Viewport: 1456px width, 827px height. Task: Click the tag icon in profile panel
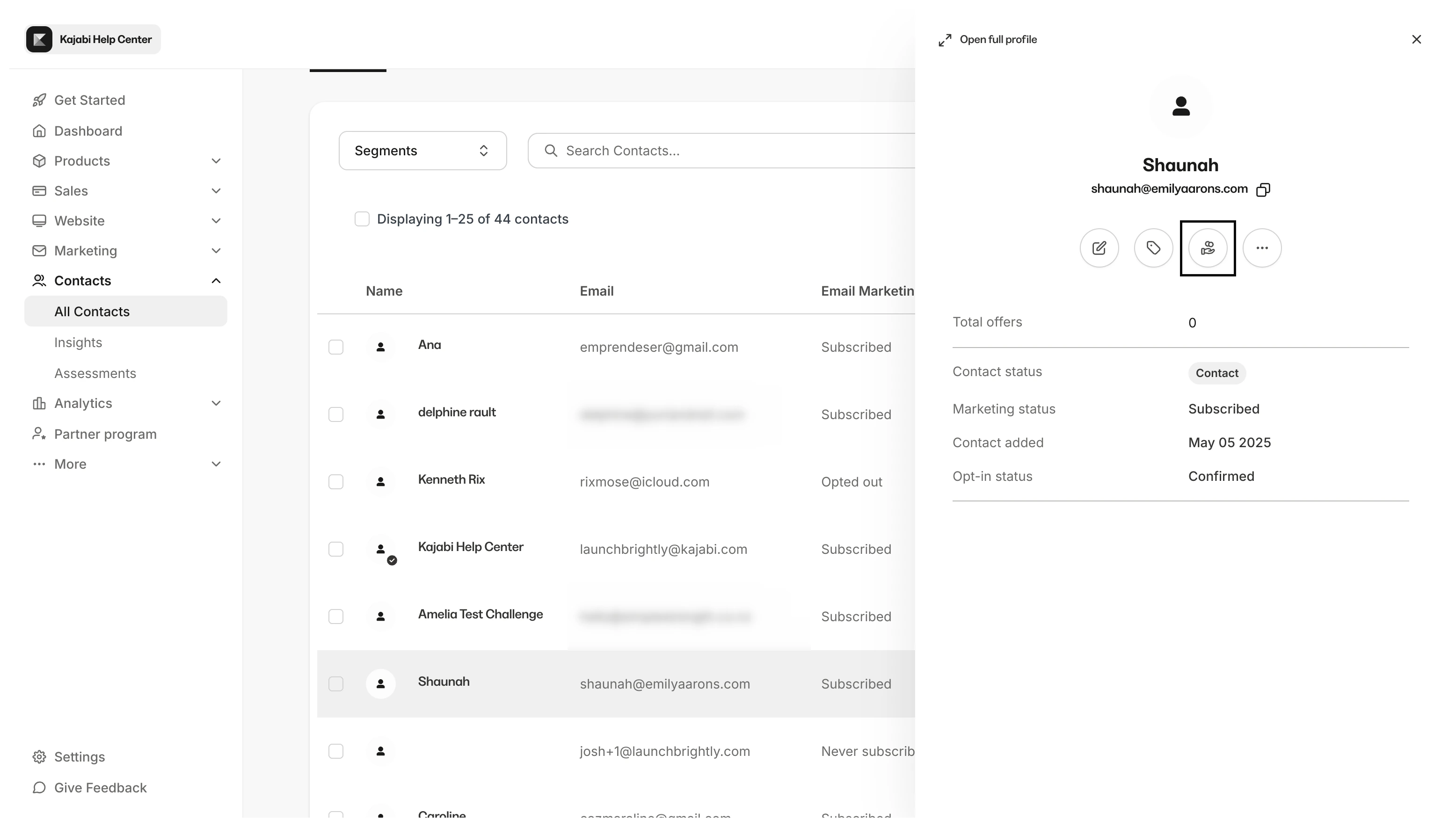pos(1153,248)
